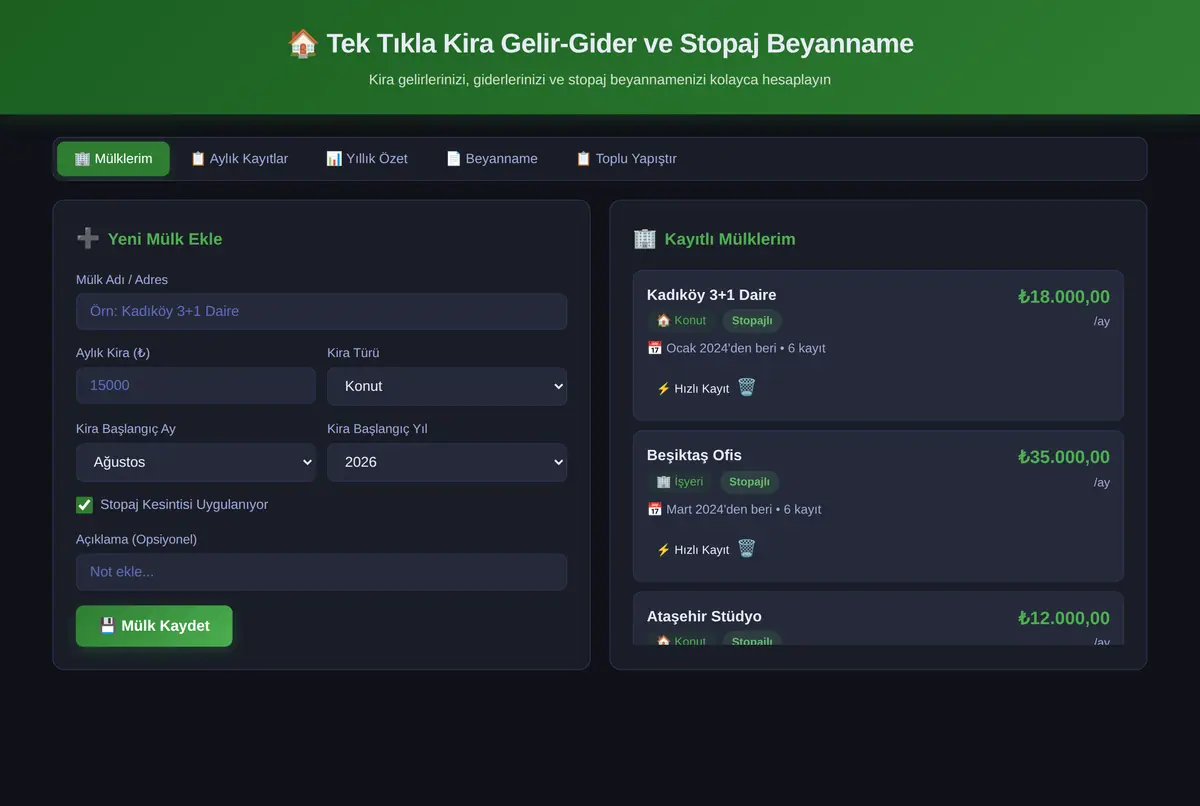Click the ₺18.000,00 rent amount
Viewport: 1200px width, 806px height.
1064,296
